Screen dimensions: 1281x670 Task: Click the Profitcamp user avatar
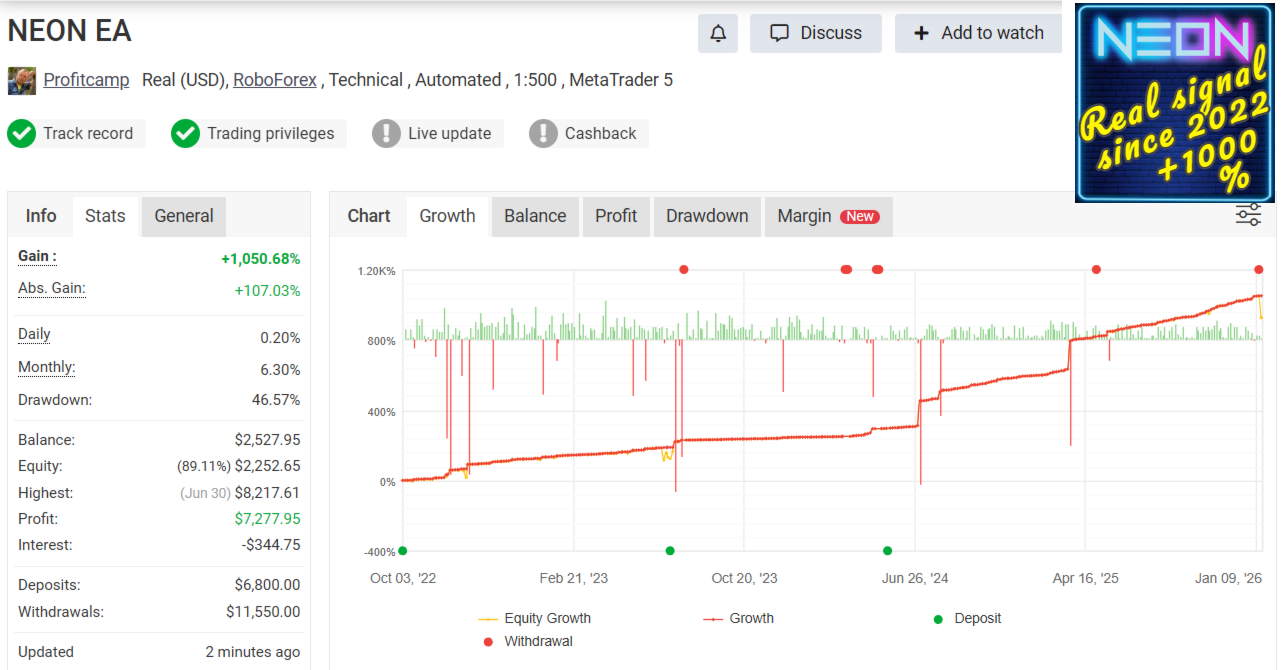(22, 80)
